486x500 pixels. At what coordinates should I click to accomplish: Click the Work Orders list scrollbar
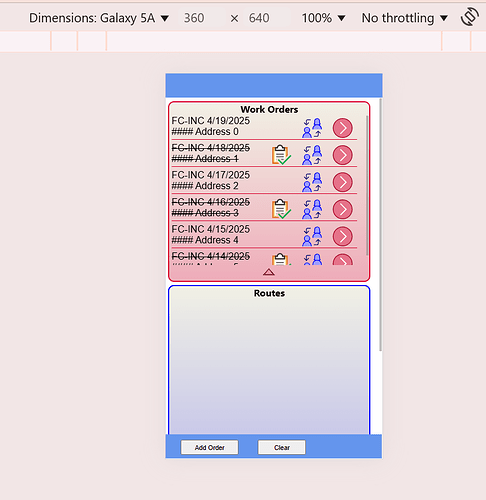(367, 186)
